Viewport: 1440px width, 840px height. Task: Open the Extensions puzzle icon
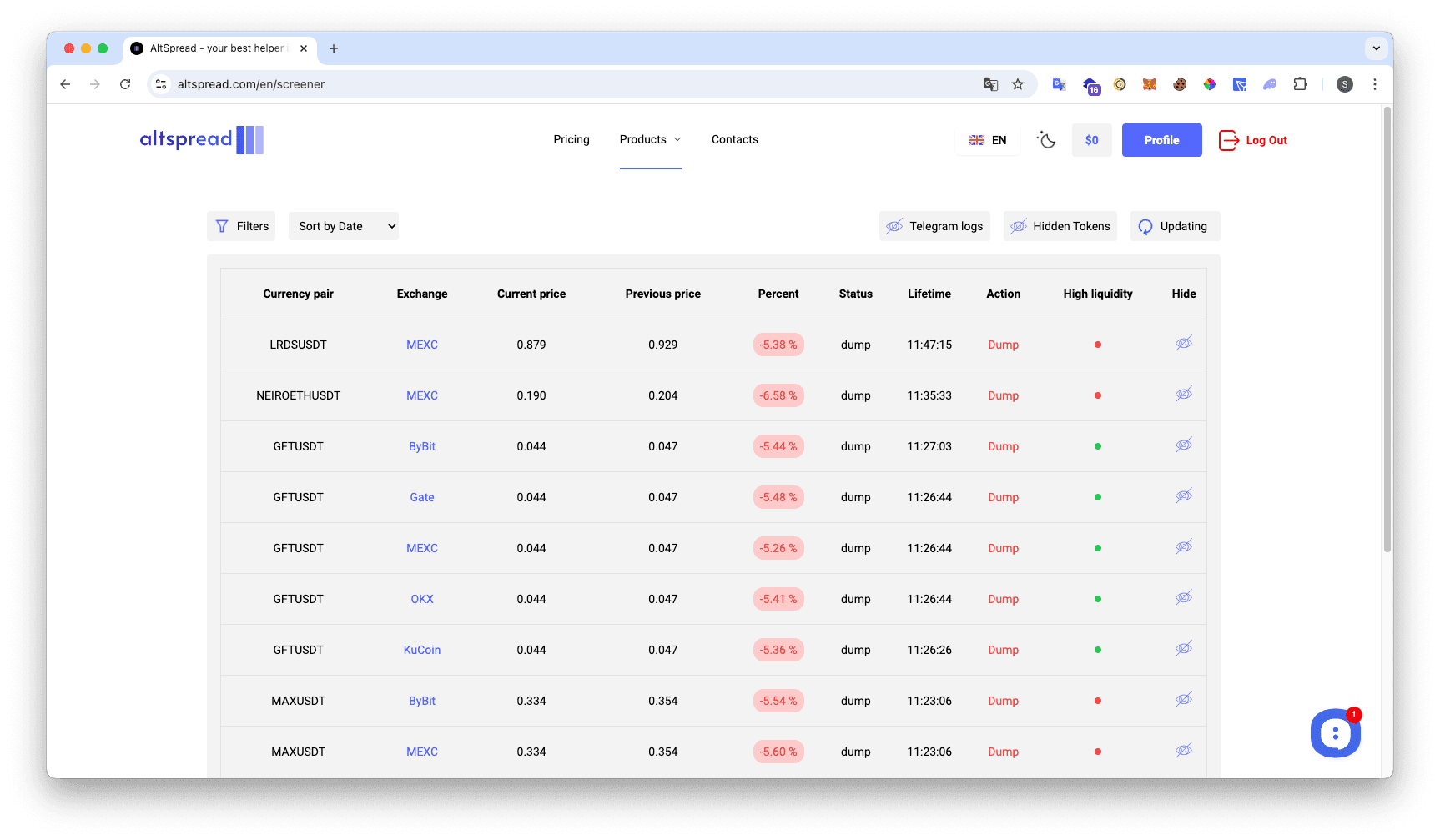1300,84
